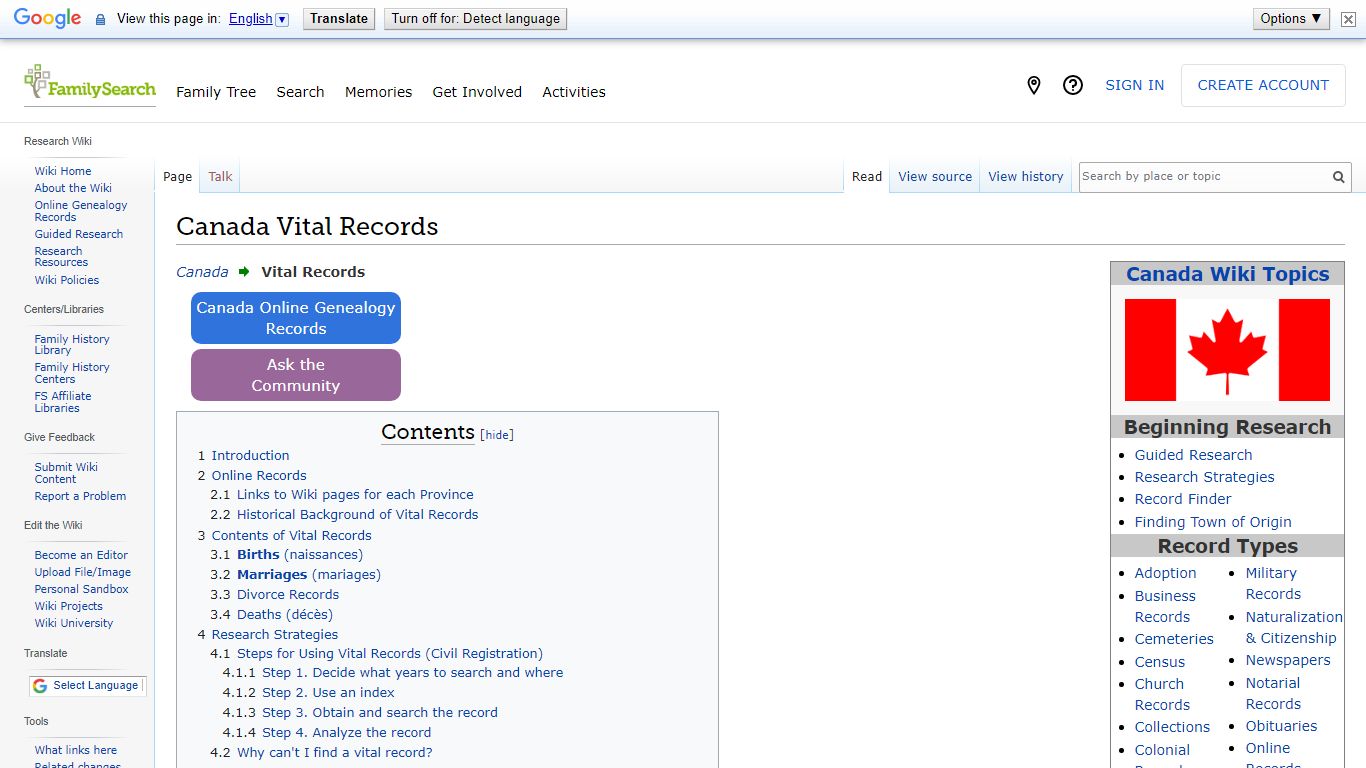Viewport: 1366px width, 768px height.
Task: Open the View source tab
Action: click(935, 177)
